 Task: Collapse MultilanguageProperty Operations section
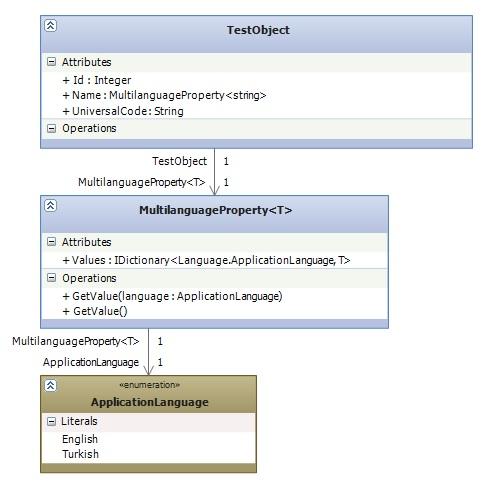(x=51, y=278)
